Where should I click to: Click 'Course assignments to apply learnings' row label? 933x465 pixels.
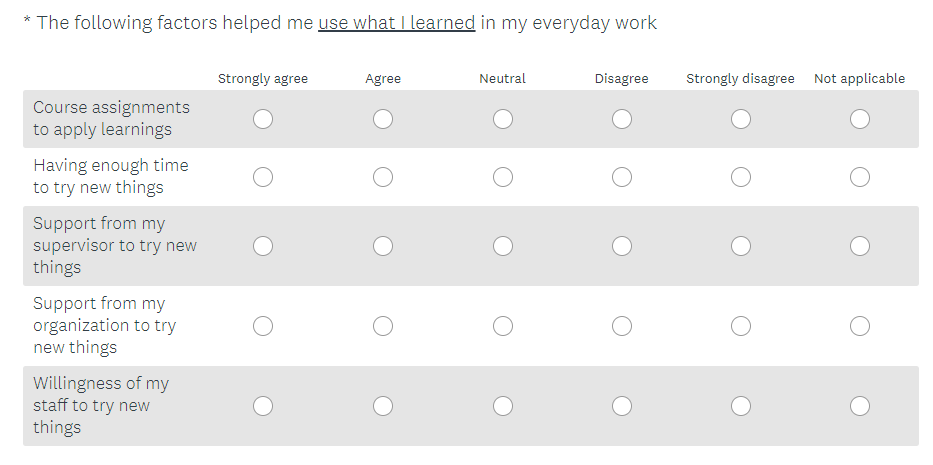tap(111, 118)
